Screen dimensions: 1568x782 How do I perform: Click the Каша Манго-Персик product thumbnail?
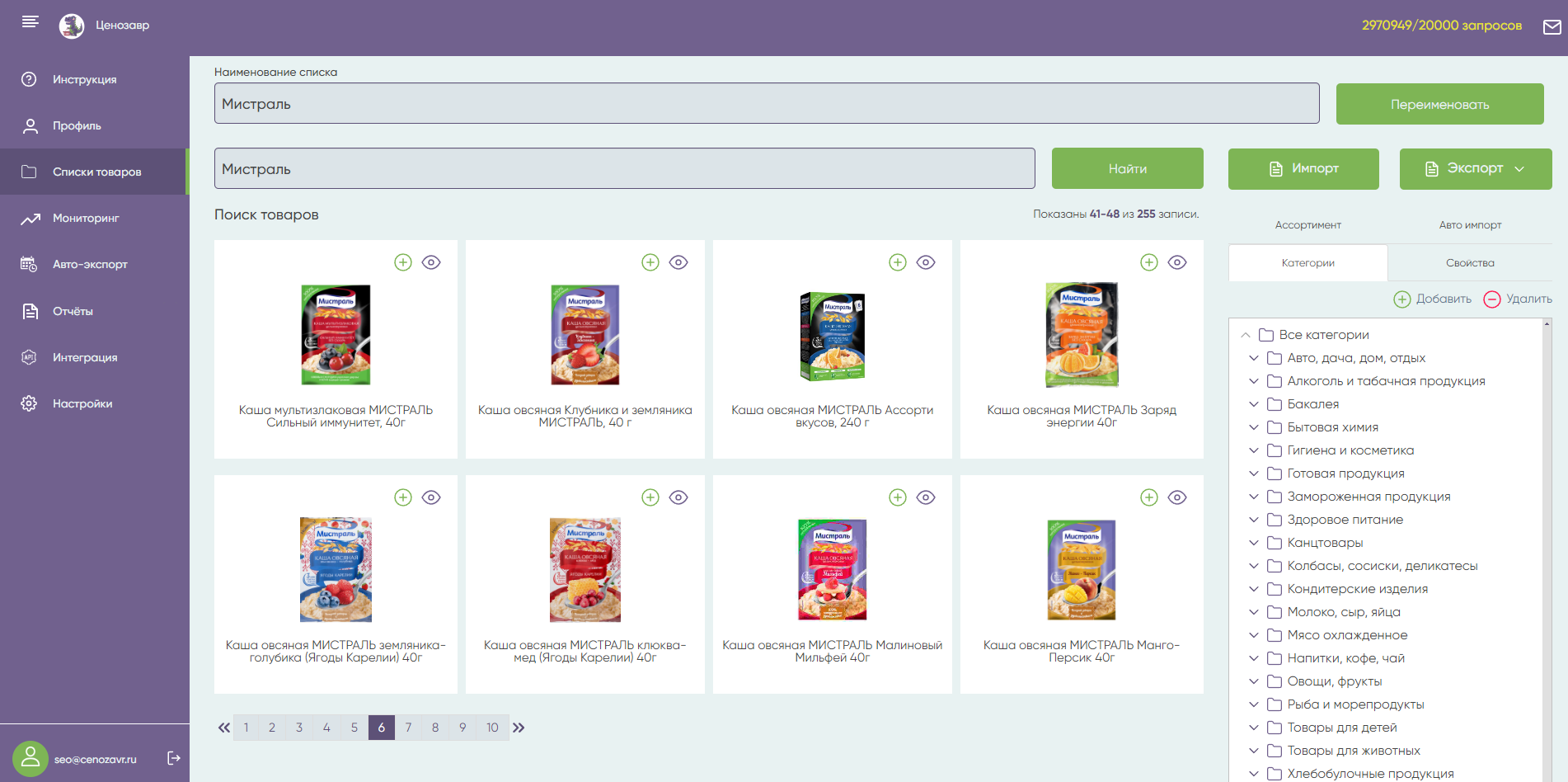coord(1082,570)
